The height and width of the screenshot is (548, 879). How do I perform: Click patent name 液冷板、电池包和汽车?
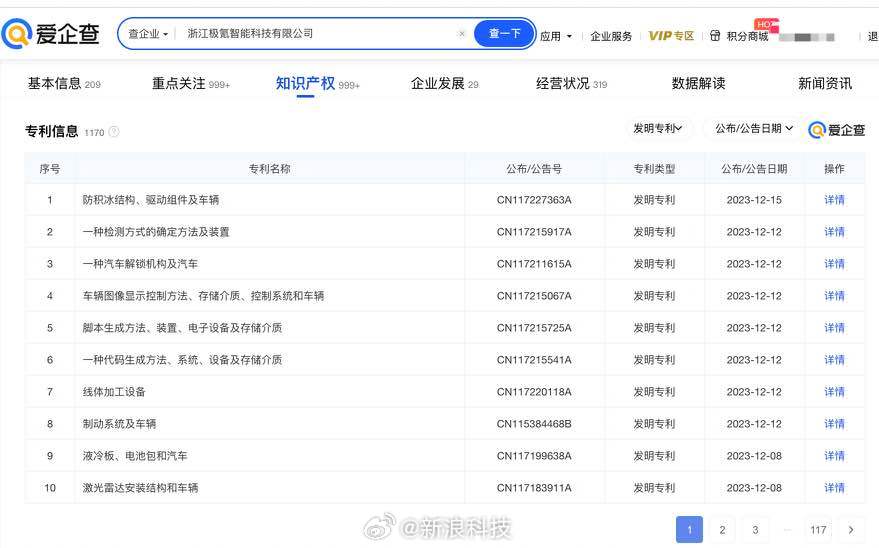point(135,456)
